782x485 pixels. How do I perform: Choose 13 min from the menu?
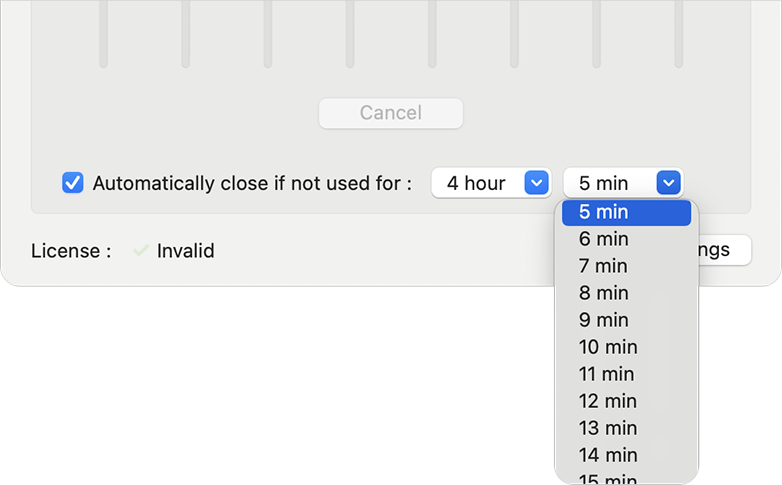pos(626,428)
